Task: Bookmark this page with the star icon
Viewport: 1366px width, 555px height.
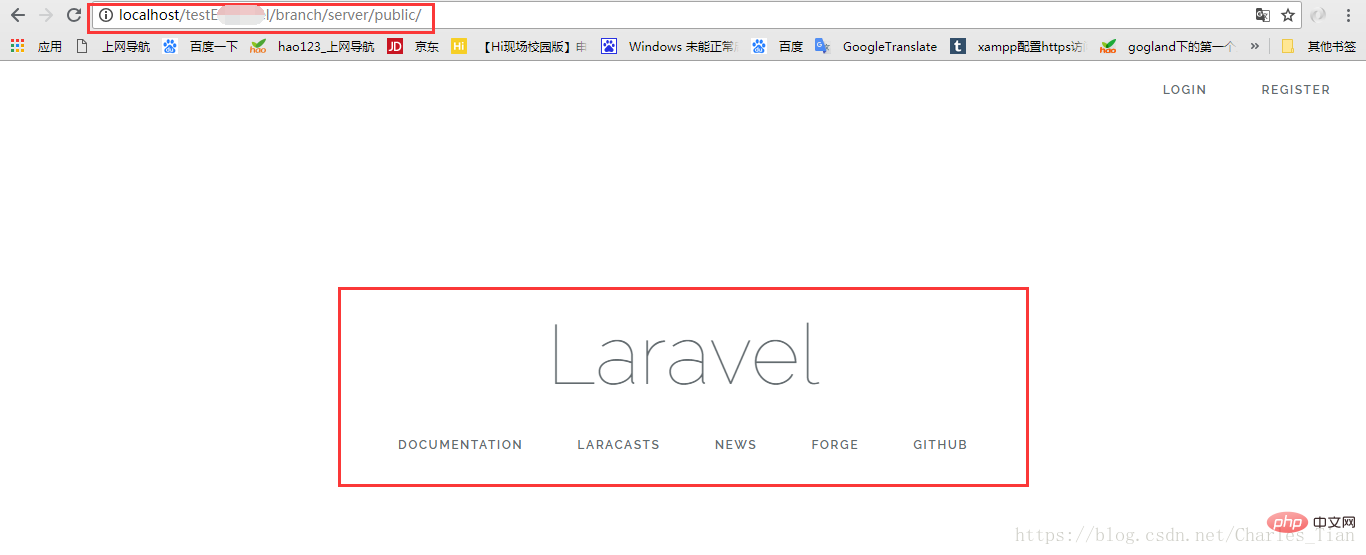Action: pos(1288,15)
